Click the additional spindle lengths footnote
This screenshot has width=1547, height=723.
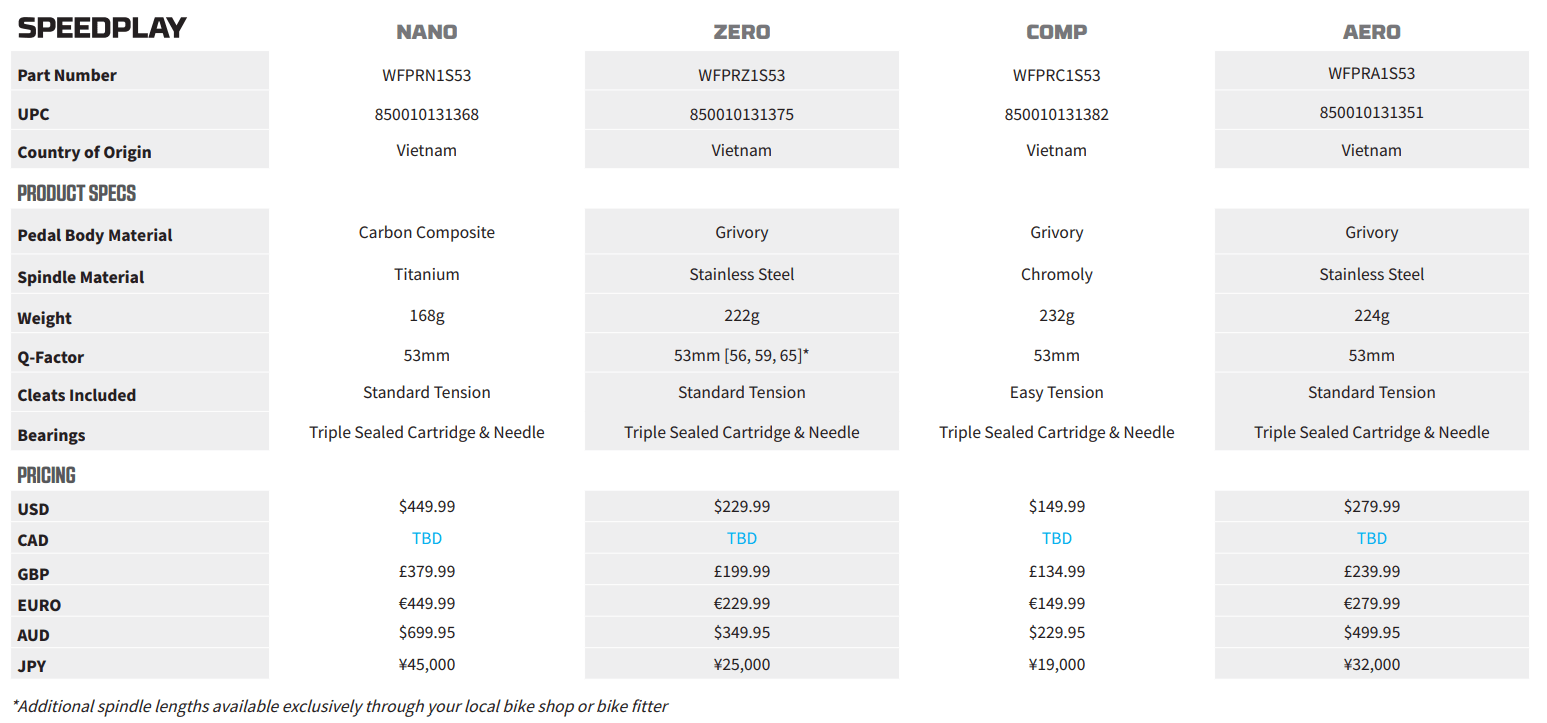340,706
